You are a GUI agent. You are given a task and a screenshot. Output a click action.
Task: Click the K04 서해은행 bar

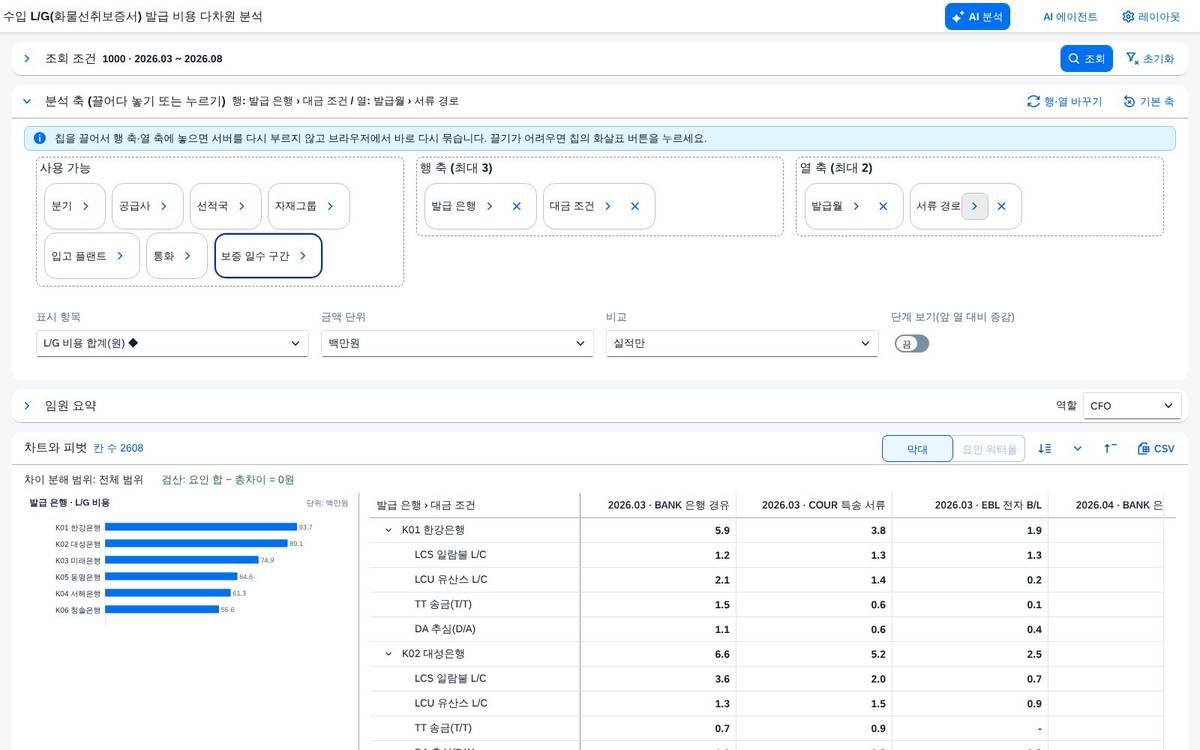pyautogui.click(x=168, y=593)
